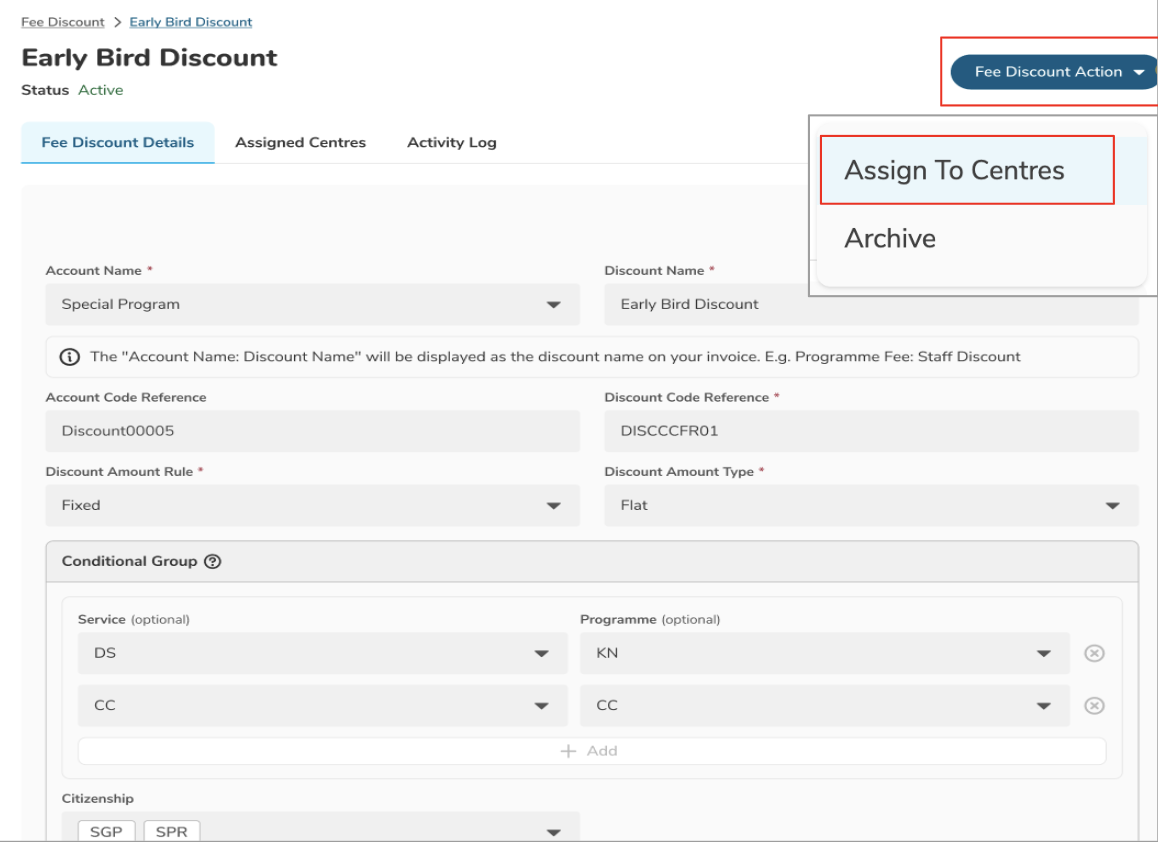Image resolution: width=1158 pixels, height=842 pixels.
Task: Click the info icon beside invoice note
Action: click(x=70, y=357)
